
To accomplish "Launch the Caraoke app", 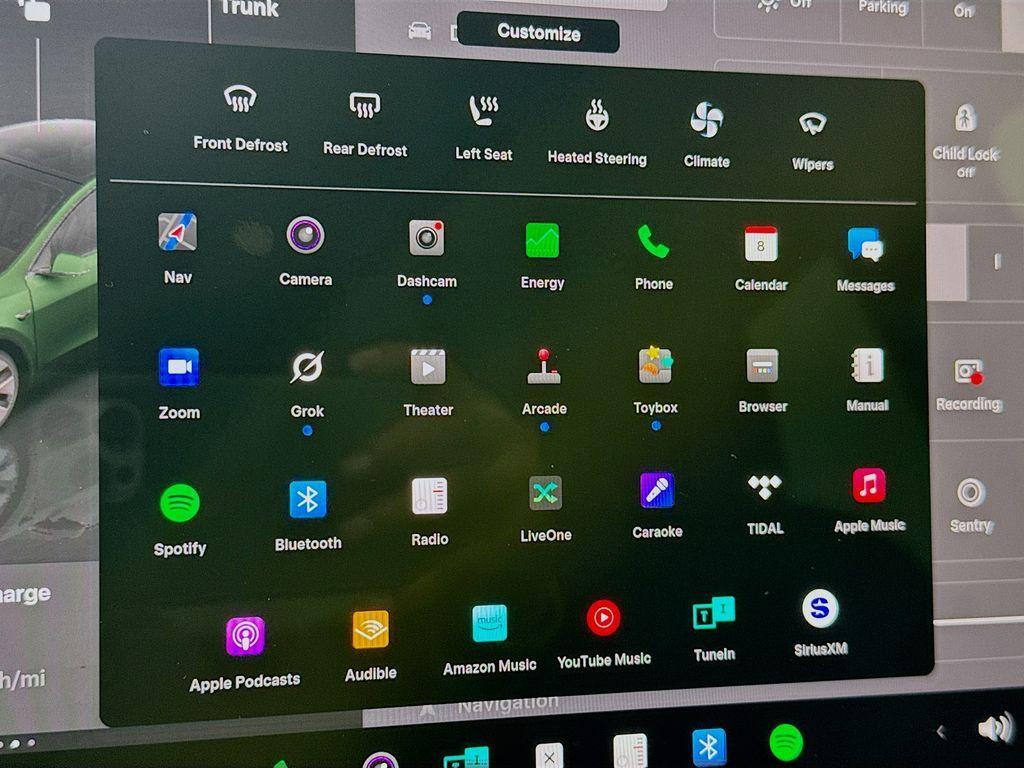I will tap(657, 491).
